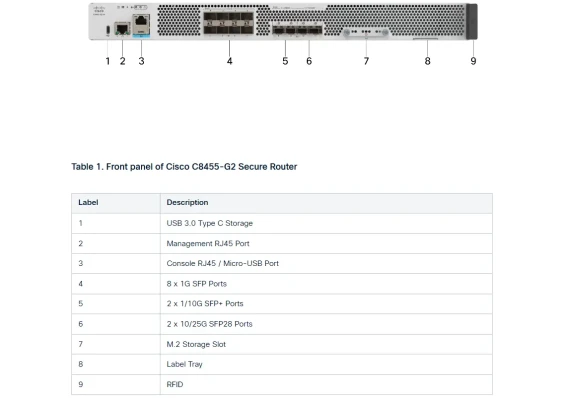This screenshot has width=565, height=398.
Task: Click label cell "9" in table
Action: click(116, 384)
